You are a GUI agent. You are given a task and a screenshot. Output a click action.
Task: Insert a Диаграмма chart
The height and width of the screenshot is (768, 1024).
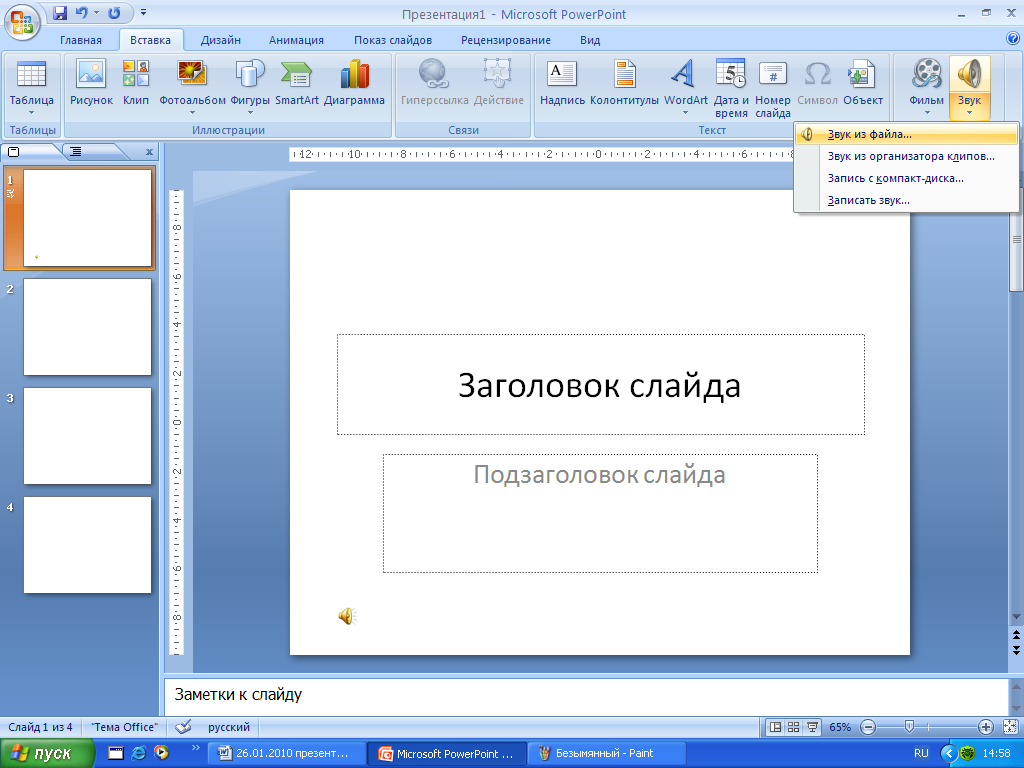pyautogui.click(x=354, y=83)
